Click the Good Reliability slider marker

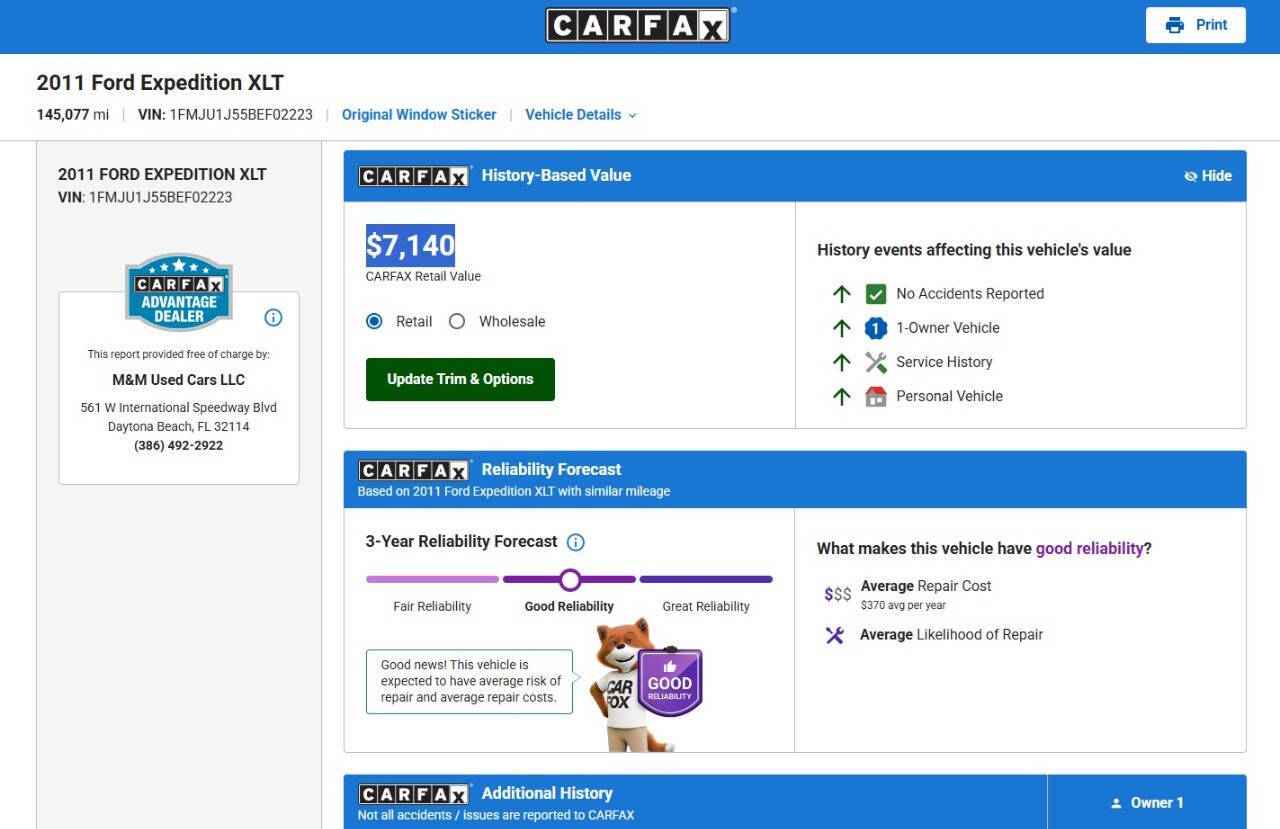click(570, 580)
